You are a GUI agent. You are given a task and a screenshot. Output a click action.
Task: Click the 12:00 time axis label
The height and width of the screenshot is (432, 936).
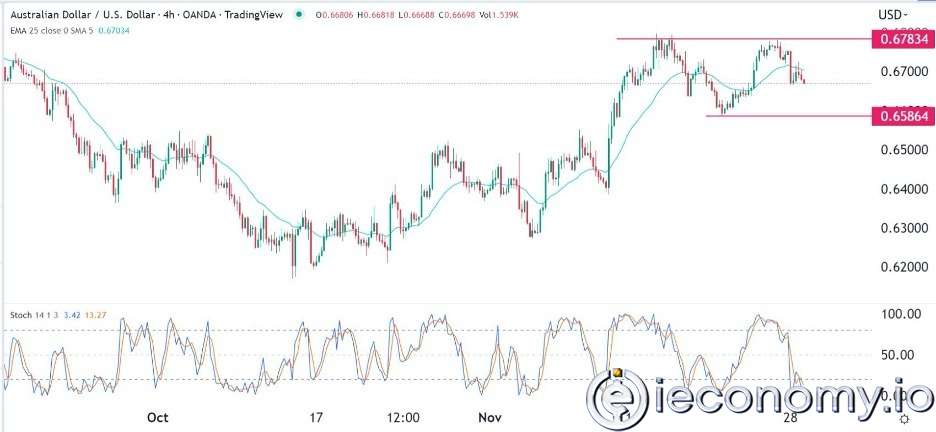click(x=403, y=417)
